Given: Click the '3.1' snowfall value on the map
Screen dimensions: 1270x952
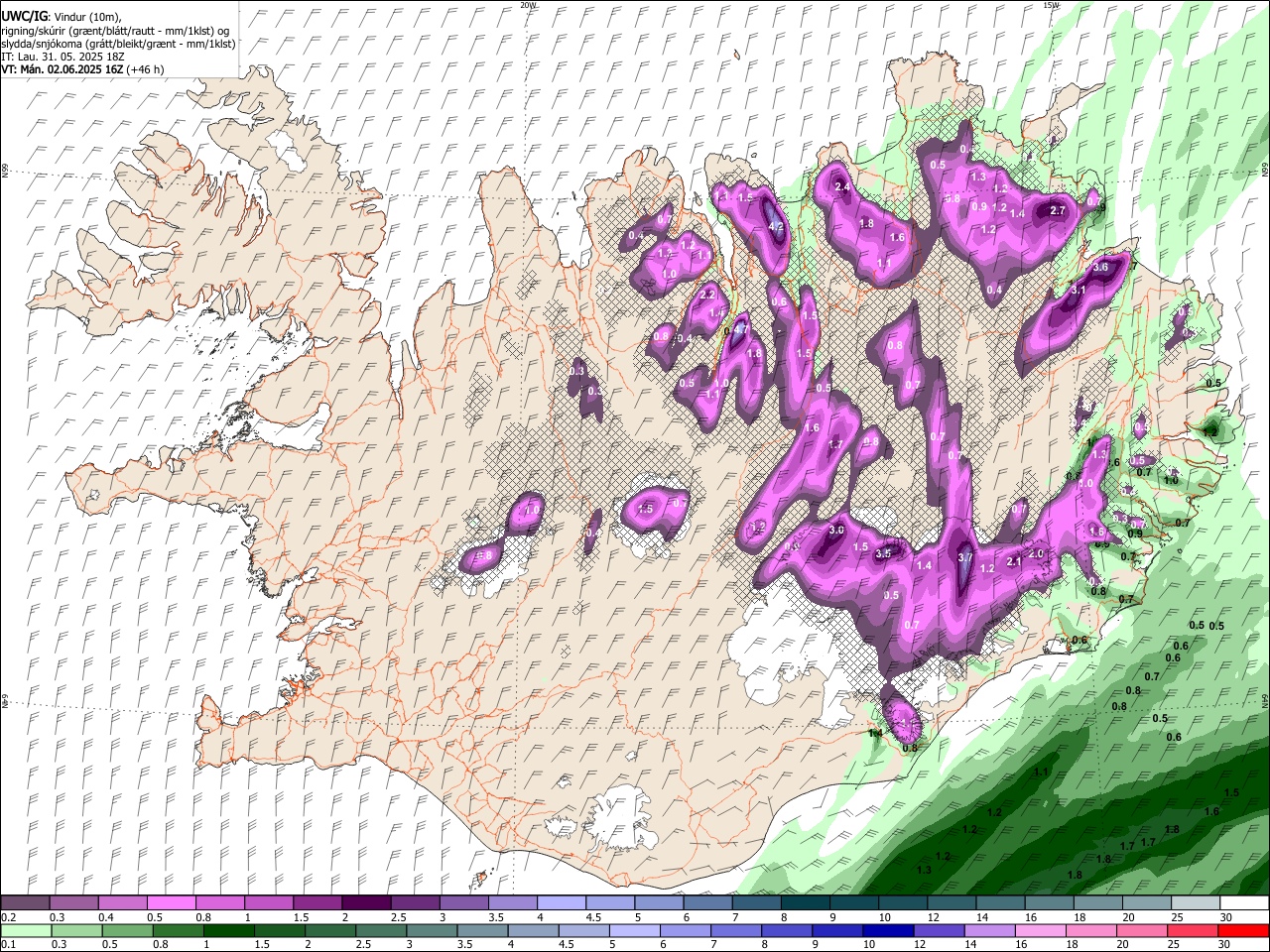Looking at the screenshot, I should 1079,290.
